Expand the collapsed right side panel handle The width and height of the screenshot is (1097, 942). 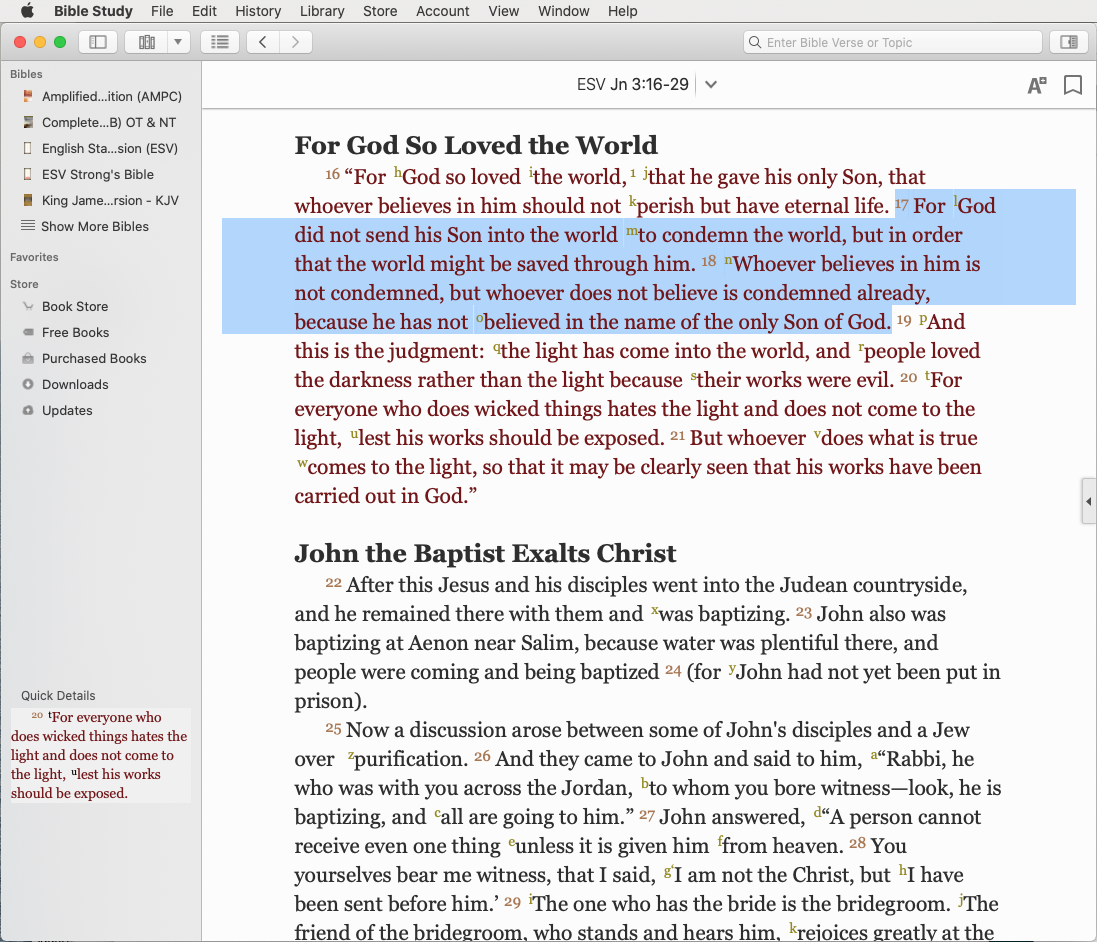pyautogui.click(x=1088, y=501)
